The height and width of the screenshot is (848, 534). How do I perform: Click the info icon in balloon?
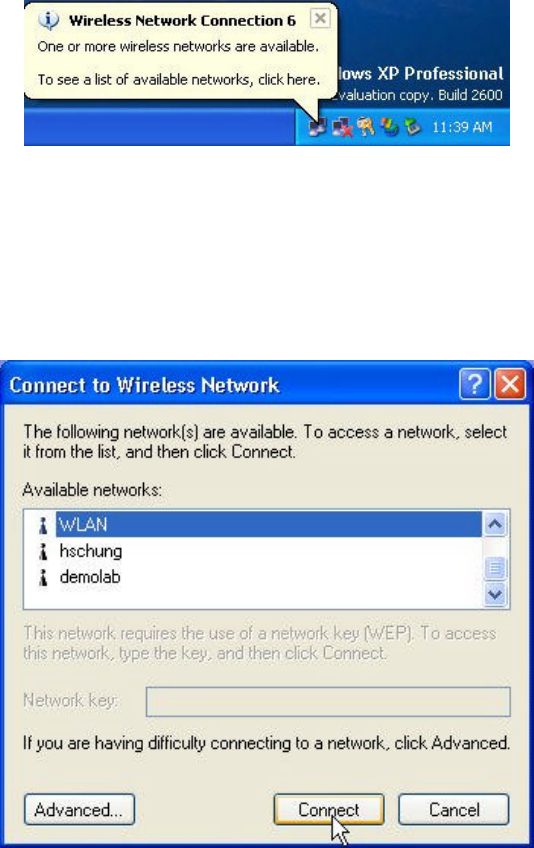click(49, 21)
